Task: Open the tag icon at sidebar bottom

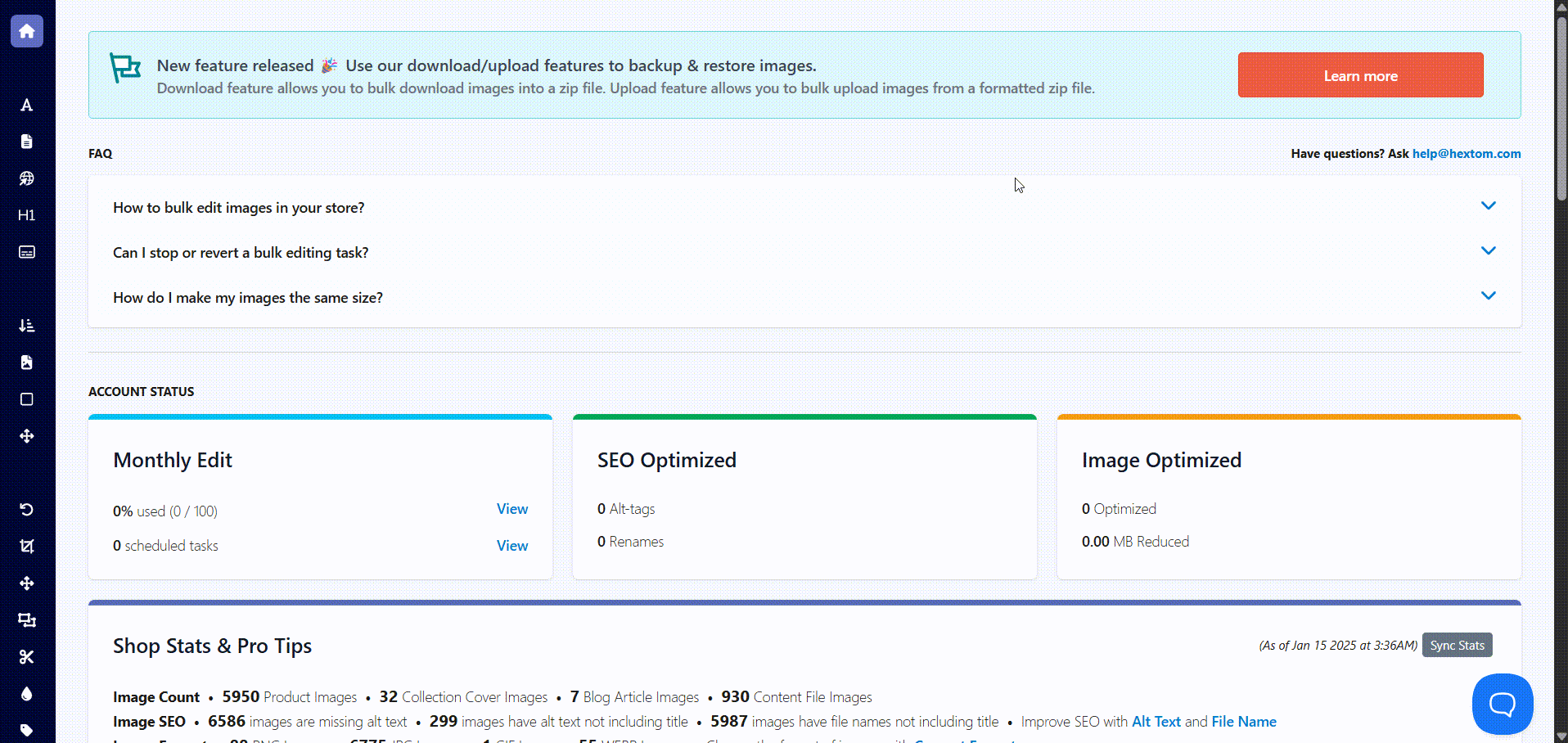Action: coord(27,730)
